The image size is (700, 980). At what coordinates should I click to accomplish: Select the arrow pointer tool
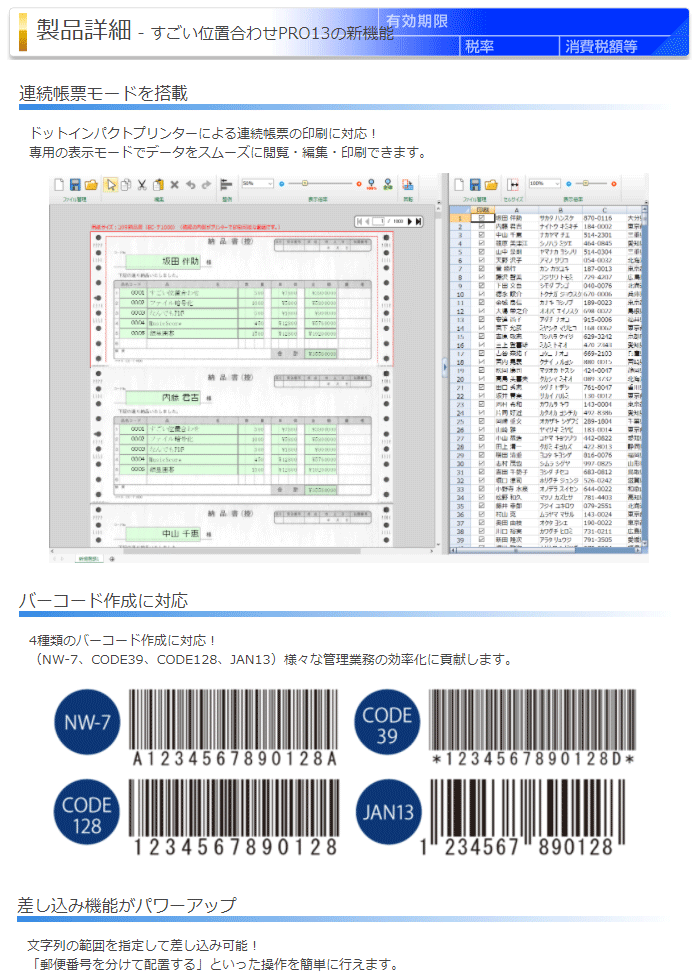(111, 184)
